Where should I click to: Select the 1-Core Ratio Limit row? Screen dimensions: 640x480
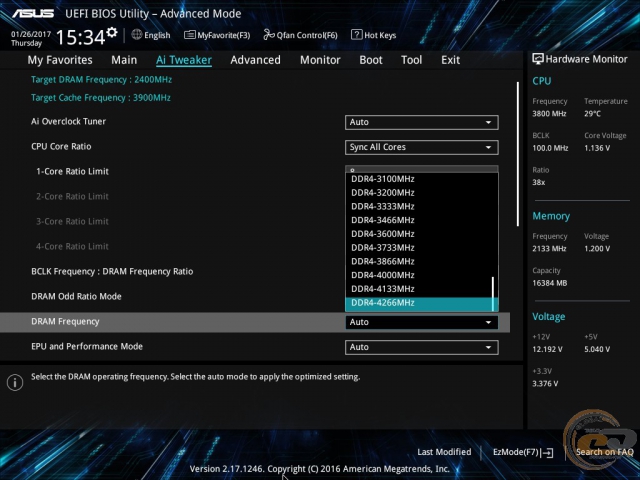tap(72, 171)
